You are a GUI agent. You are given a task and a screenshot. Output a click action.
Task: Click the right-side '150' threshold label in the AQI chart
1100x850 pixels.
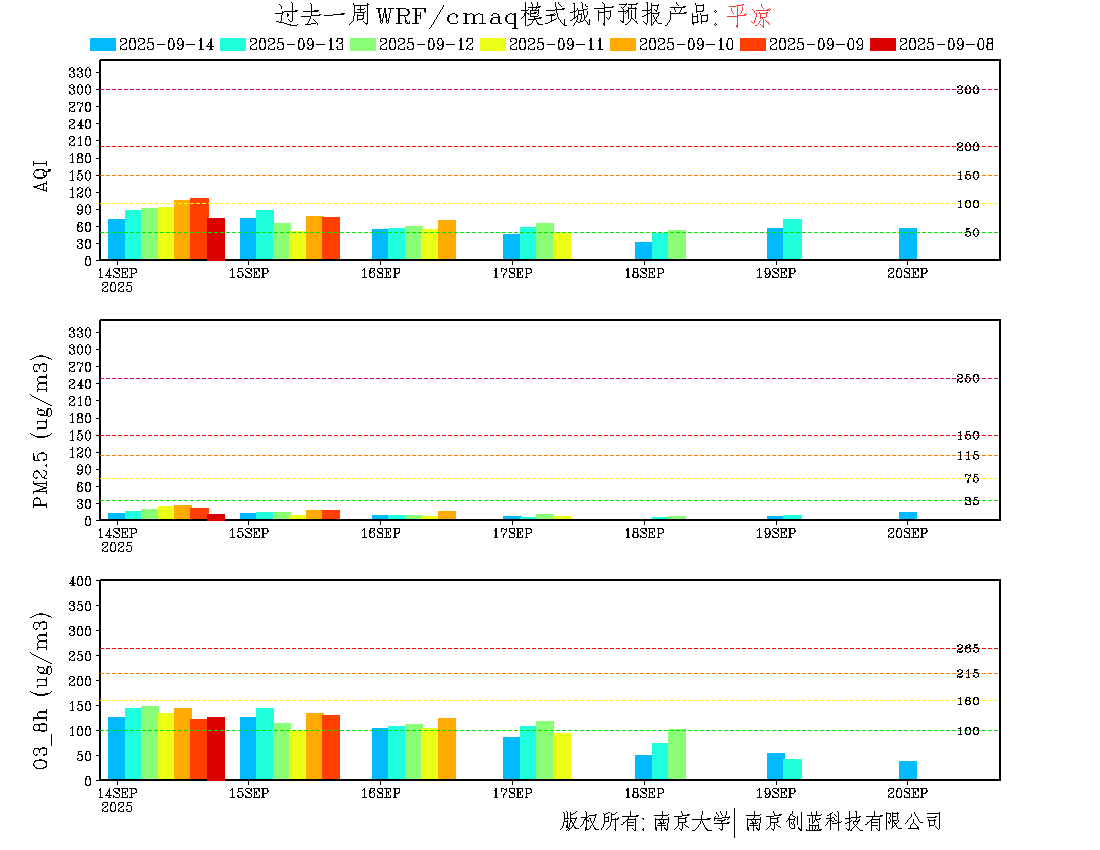pos(968,175)
